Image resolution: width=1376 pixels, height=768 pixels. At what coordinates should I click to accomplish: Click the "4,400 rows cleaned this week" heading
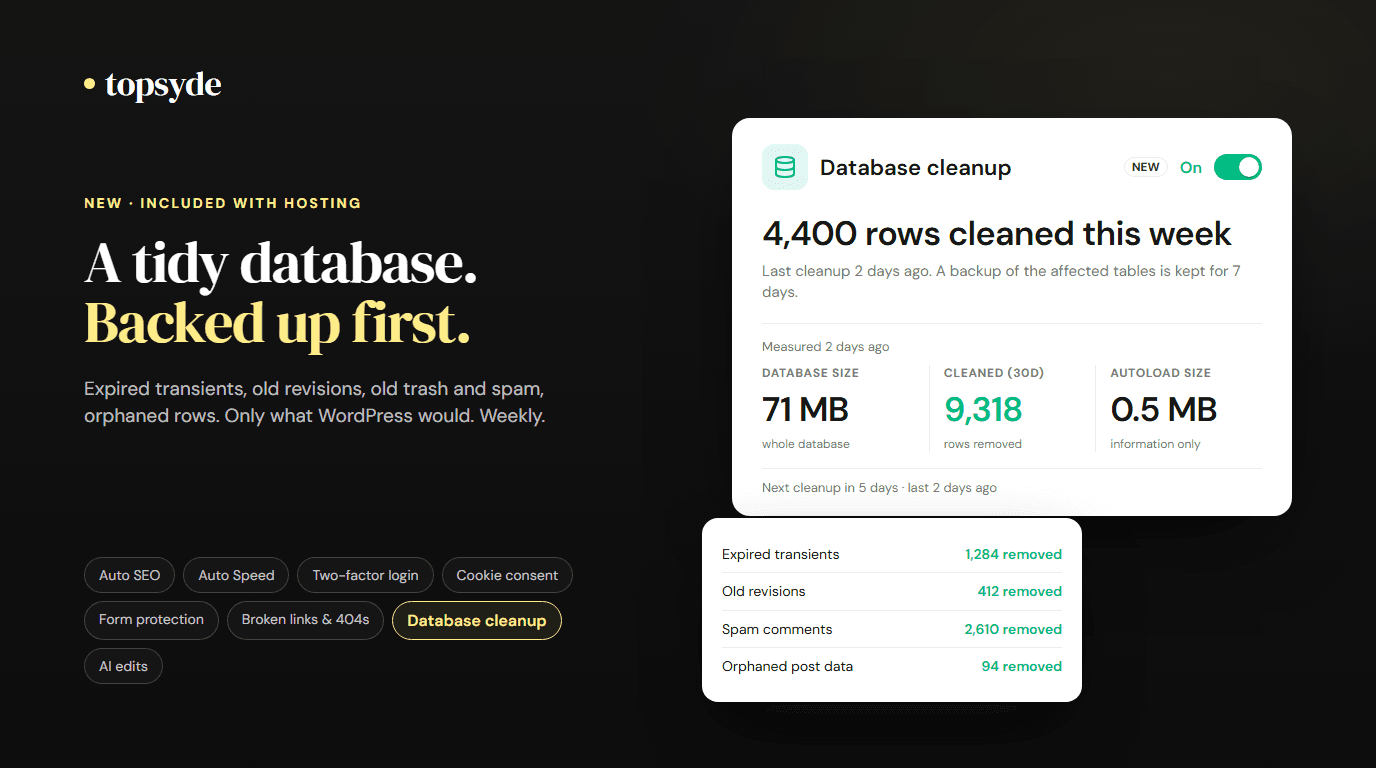coord(997,233)
